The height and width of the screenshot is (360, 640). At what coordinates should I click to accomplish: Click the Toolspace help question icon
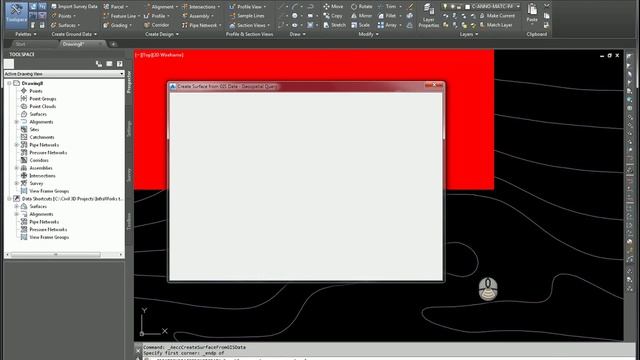click(120, 64)
